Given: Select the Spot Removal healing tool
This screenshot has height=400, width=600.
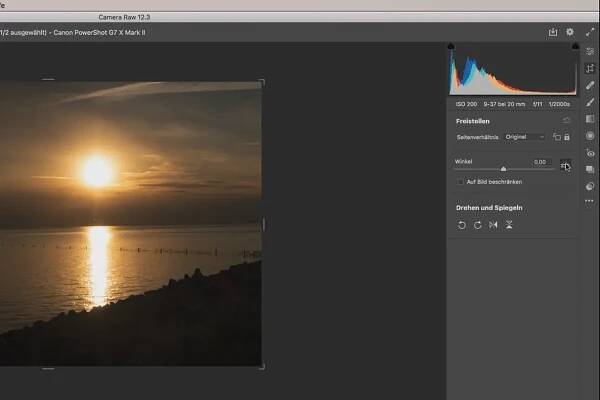Looking at the screenshot, I should click(x=590, y=85).
